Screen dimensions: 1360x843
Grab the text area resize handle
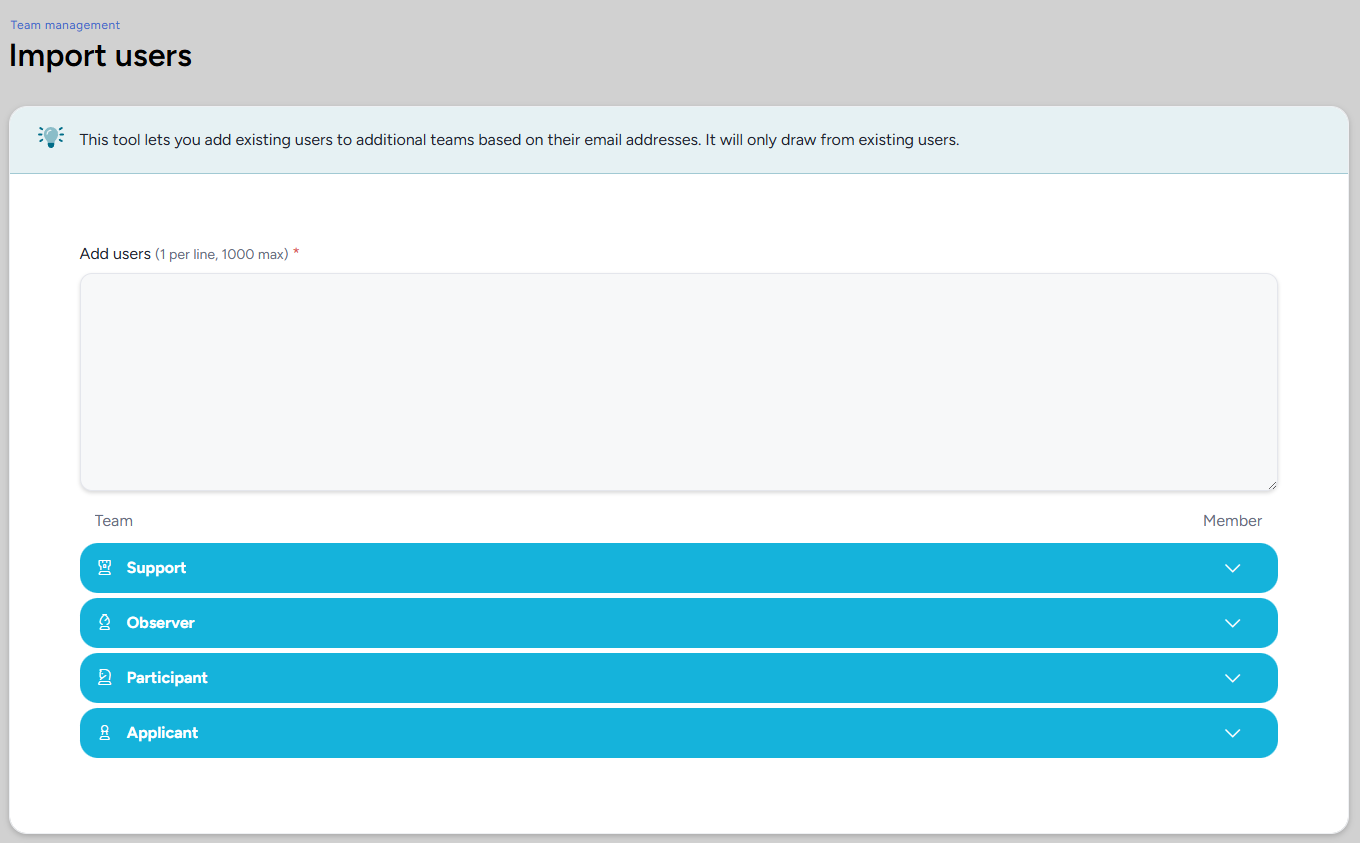click(x=1271, y=485)
